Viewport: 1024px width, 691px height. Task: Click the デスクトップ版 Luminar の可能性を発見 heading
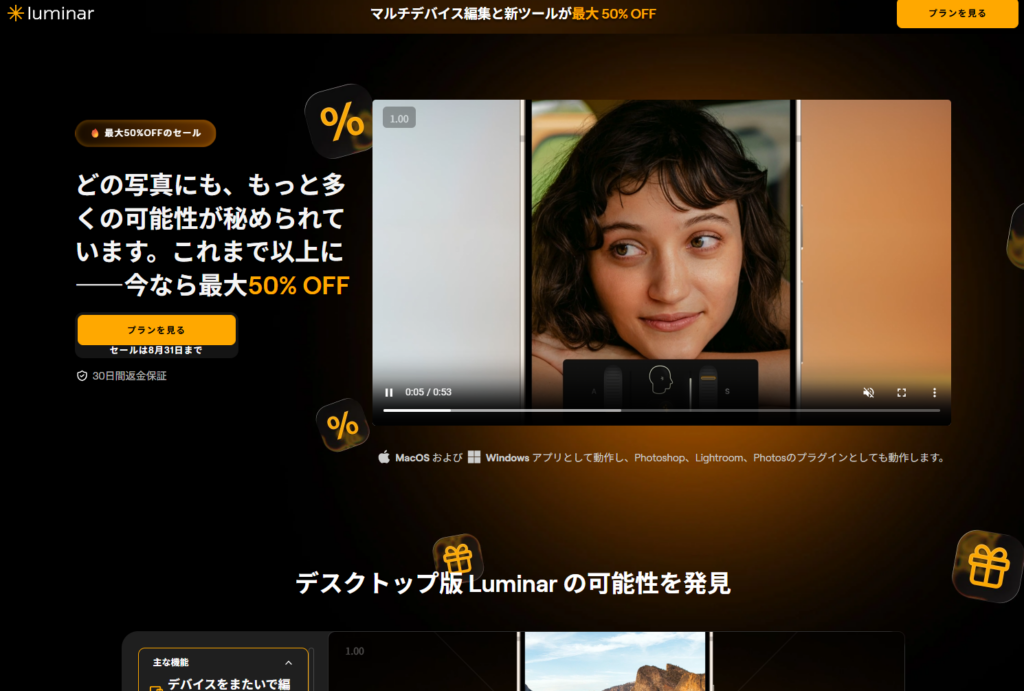coord(513,583)
